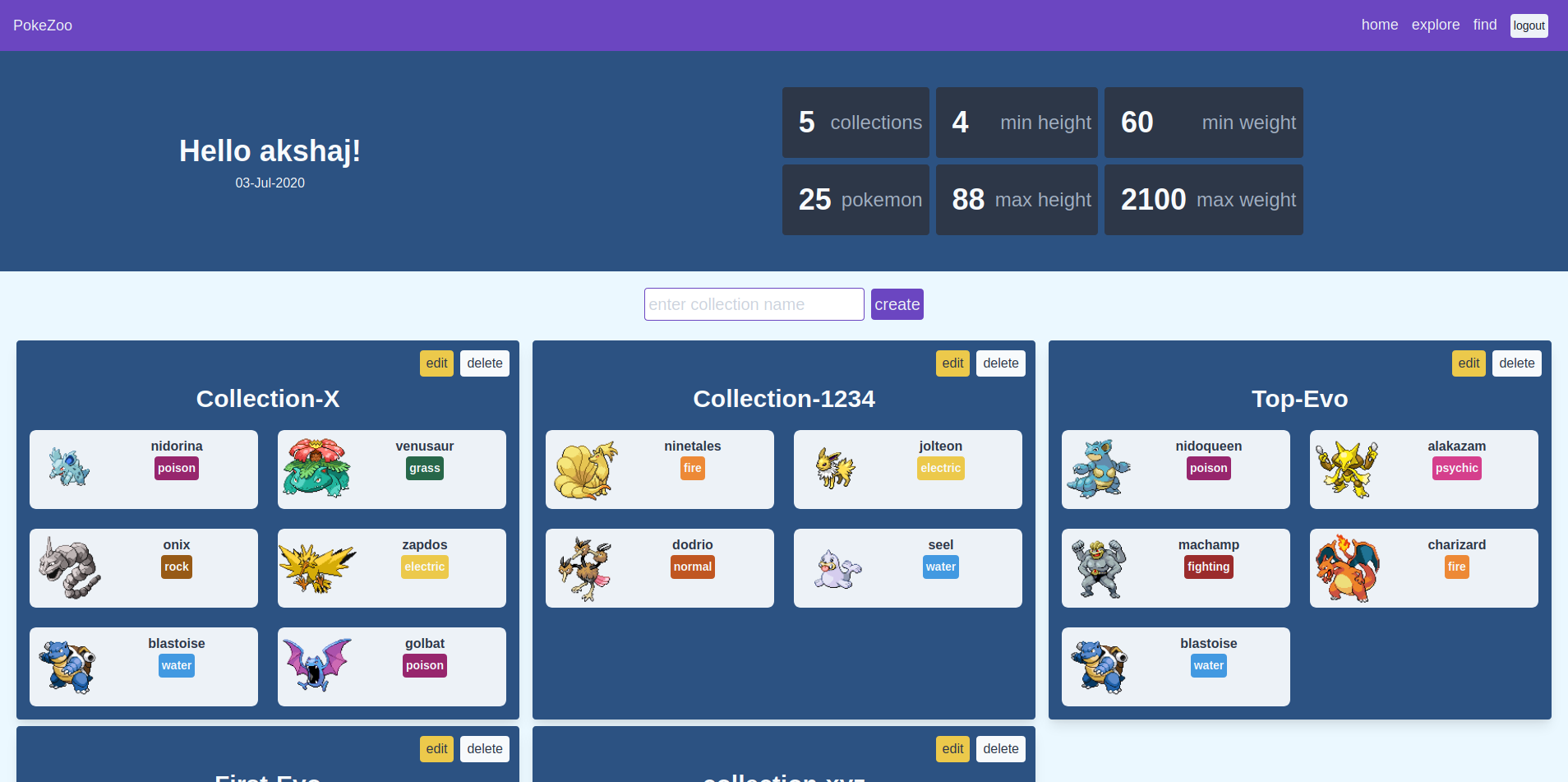
Task: Click the dodrio sprite image
Action: click(585, 568)
